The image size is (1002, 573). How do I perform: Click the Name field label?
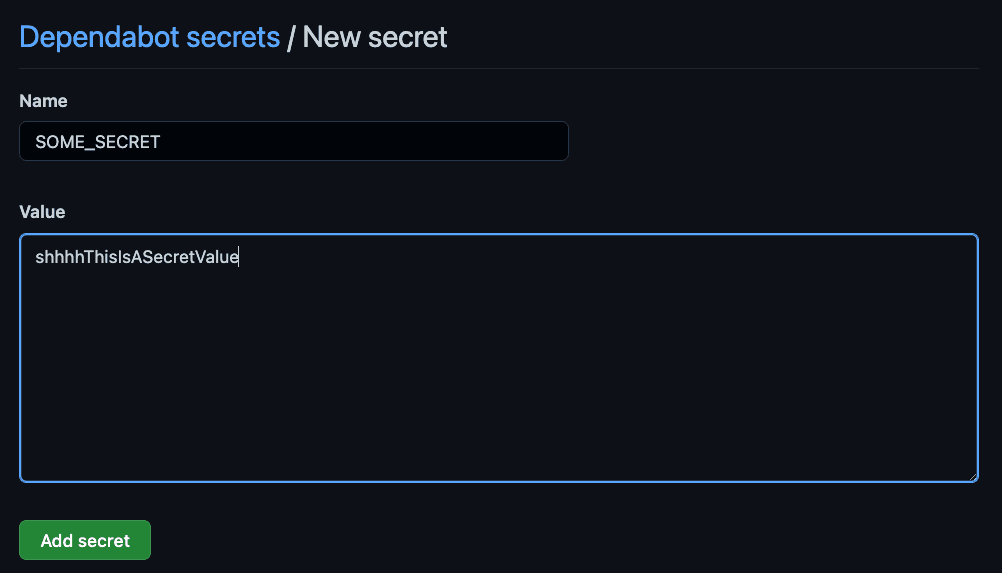(x=43, y=101)
